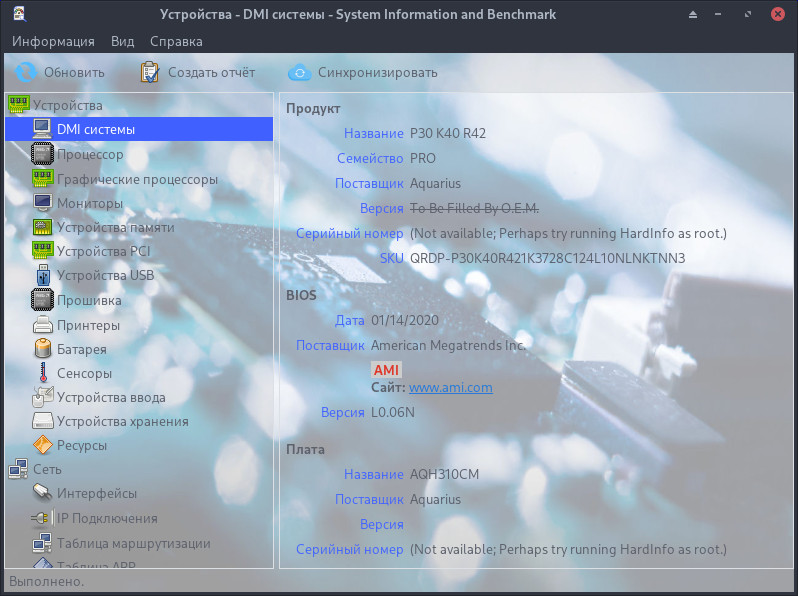Select the Сеть category label
Screen dimensions: 798x596
click(x=47, y=469)
